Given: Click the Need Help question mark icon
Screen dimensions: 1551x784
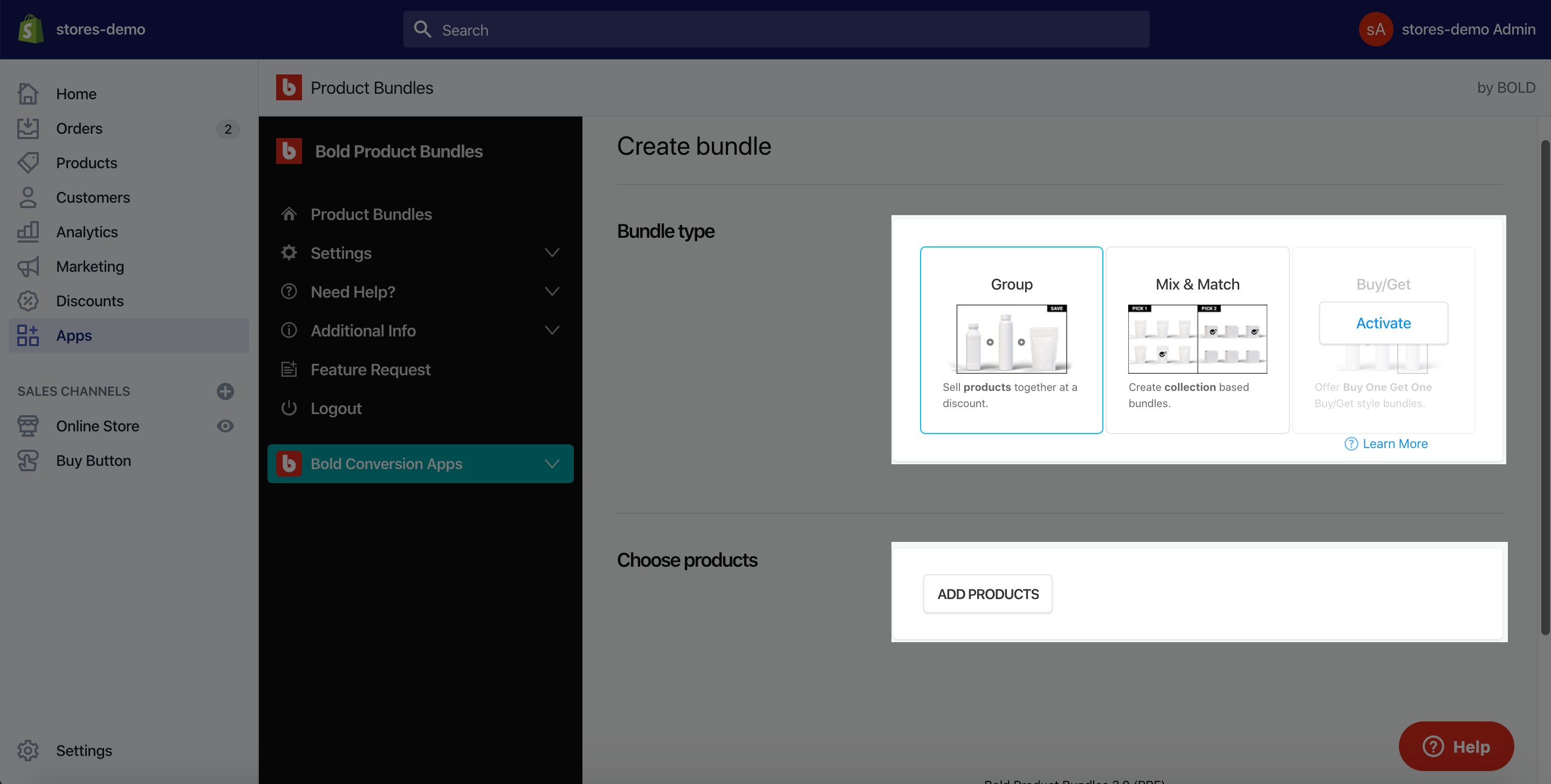Looking at the screenshot, I should click(x=289, y=292).
